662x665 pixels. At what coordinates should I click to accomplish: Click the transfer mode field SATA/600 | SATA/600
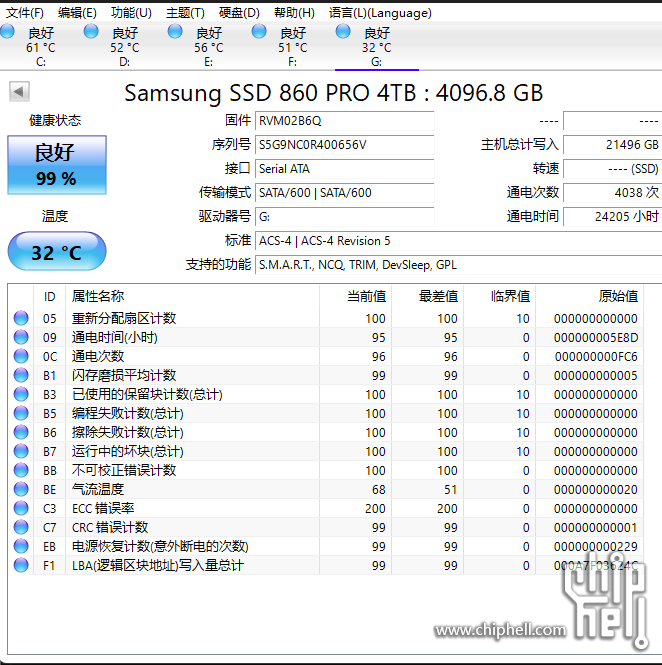coord(344,193)
